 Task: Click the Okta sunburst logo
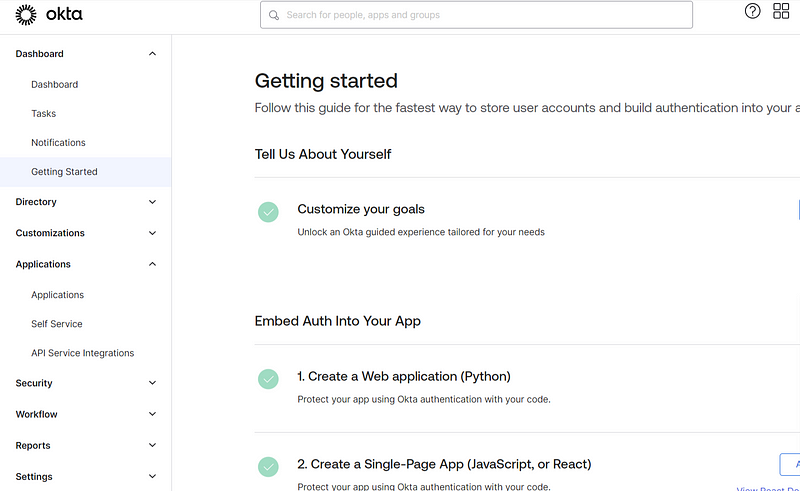tap(26, 15)
